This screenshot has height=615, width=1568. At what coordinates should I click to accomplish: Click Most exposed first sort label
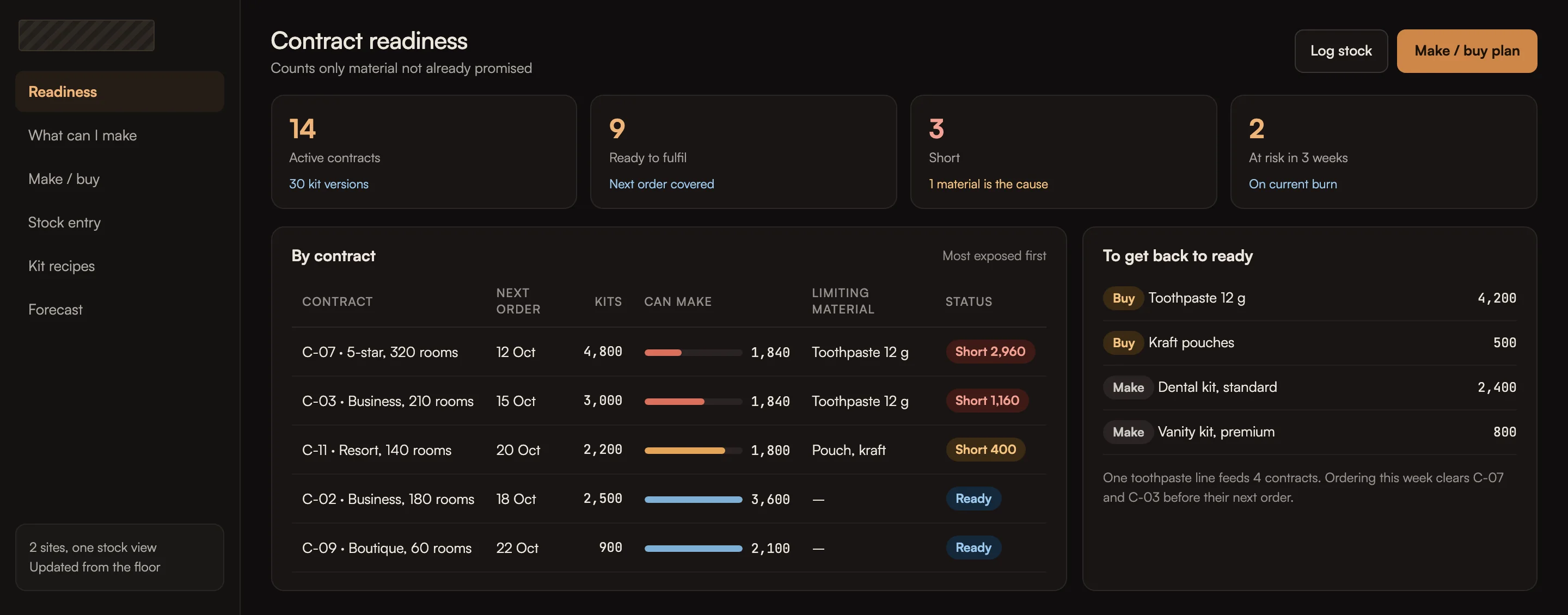click(994, 255)
